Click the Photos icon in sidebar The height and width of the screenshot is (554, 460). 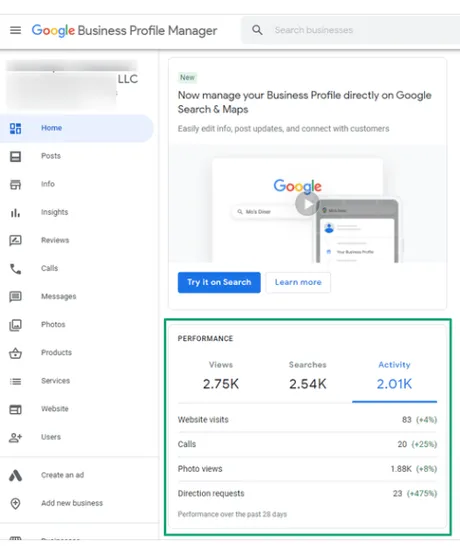coord(15,325)
